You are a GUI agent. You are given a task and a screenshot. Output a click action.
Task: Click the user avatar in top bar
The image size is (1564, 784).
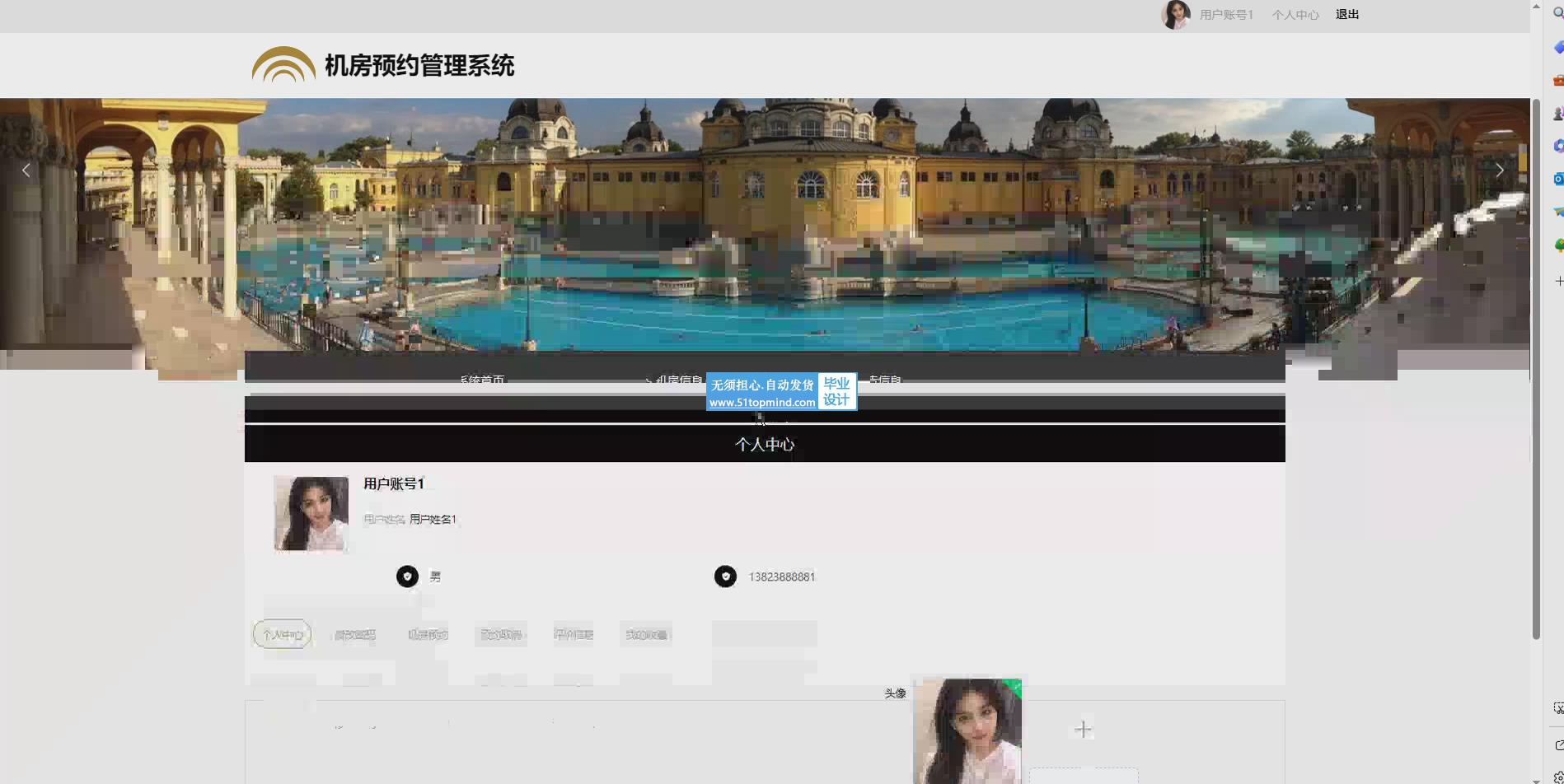coord(1175,15)
